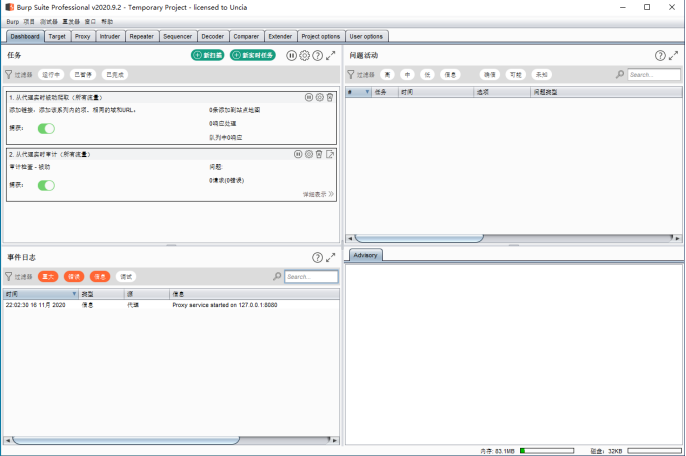Image resolution: width=686 pixels, height=456 pixels.
Task: Click the Burp Suite logo in title bar
Action: tap(10, 7)
